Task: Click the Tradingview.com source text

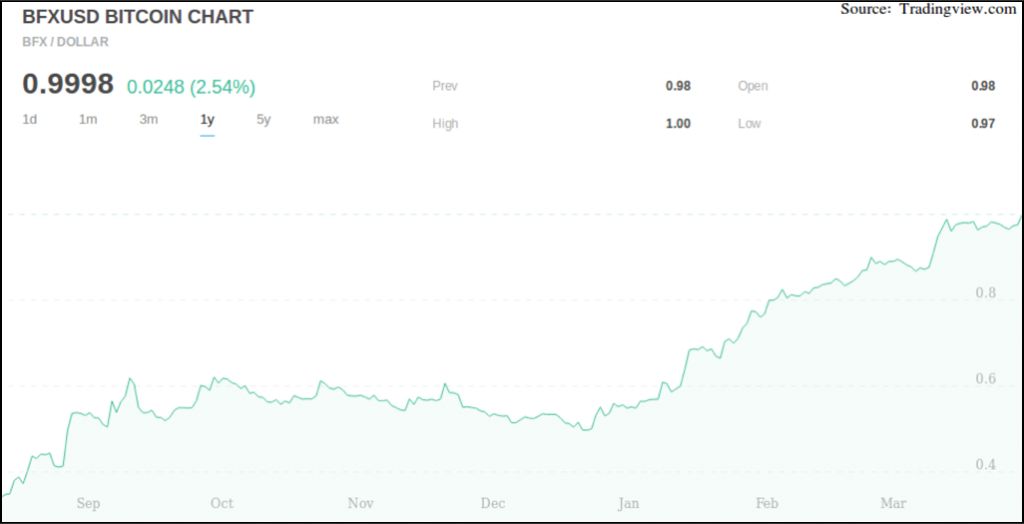Action: [x=957, y=9]
